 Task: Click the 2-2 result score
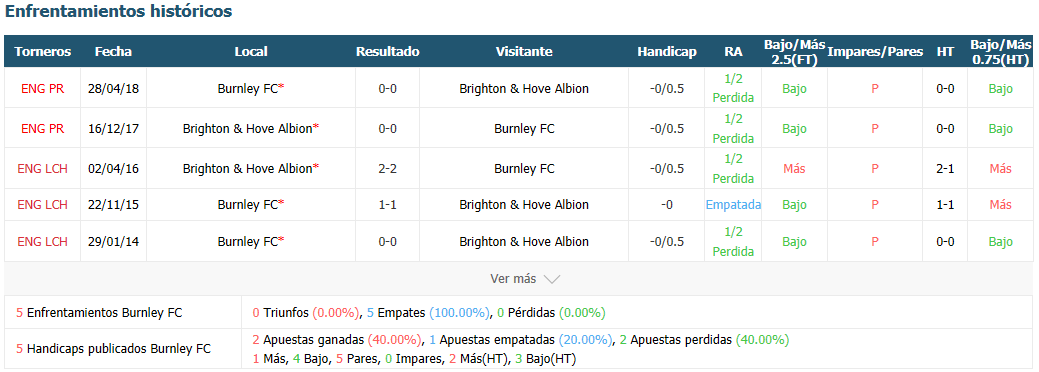(388, 168)
